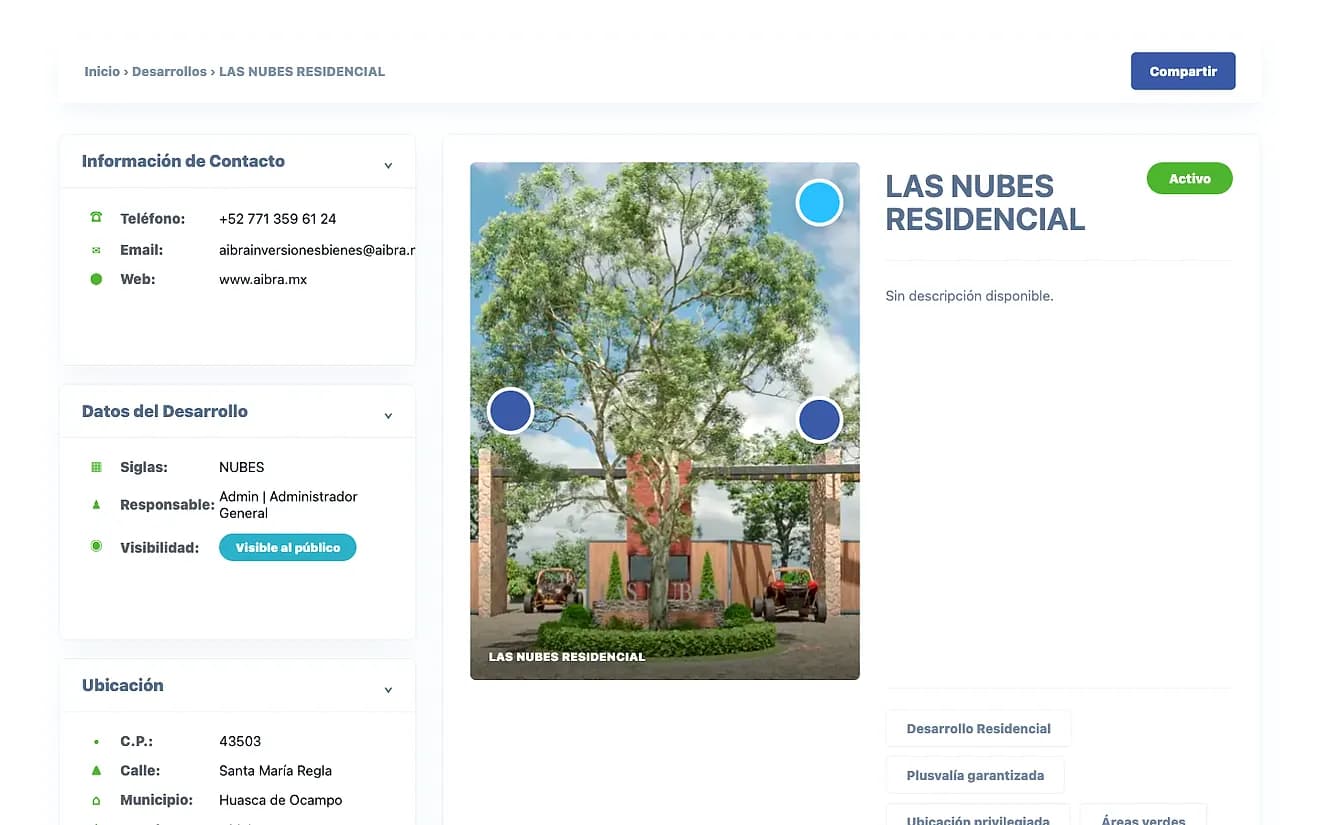Viewport: 1320px width, 825px height.
Task: Click Huasca de Ocampo municipality value
Action: [x=280, y=800]
